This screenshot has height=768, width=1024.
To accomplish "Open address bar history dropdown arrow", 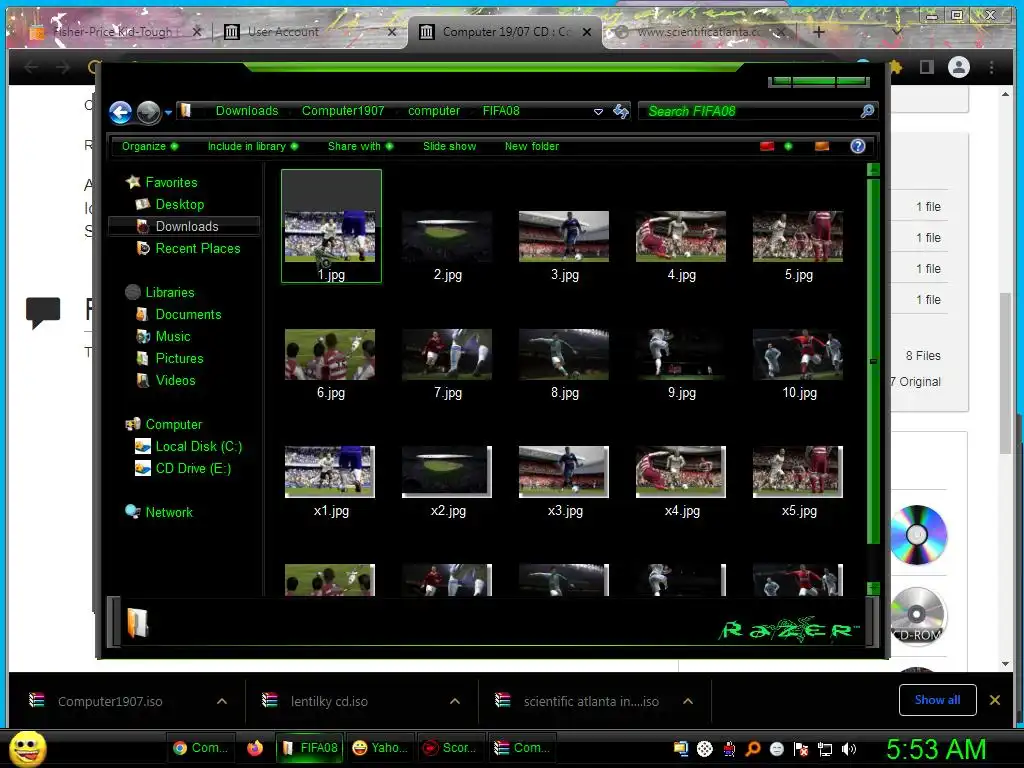I will 598,112.
